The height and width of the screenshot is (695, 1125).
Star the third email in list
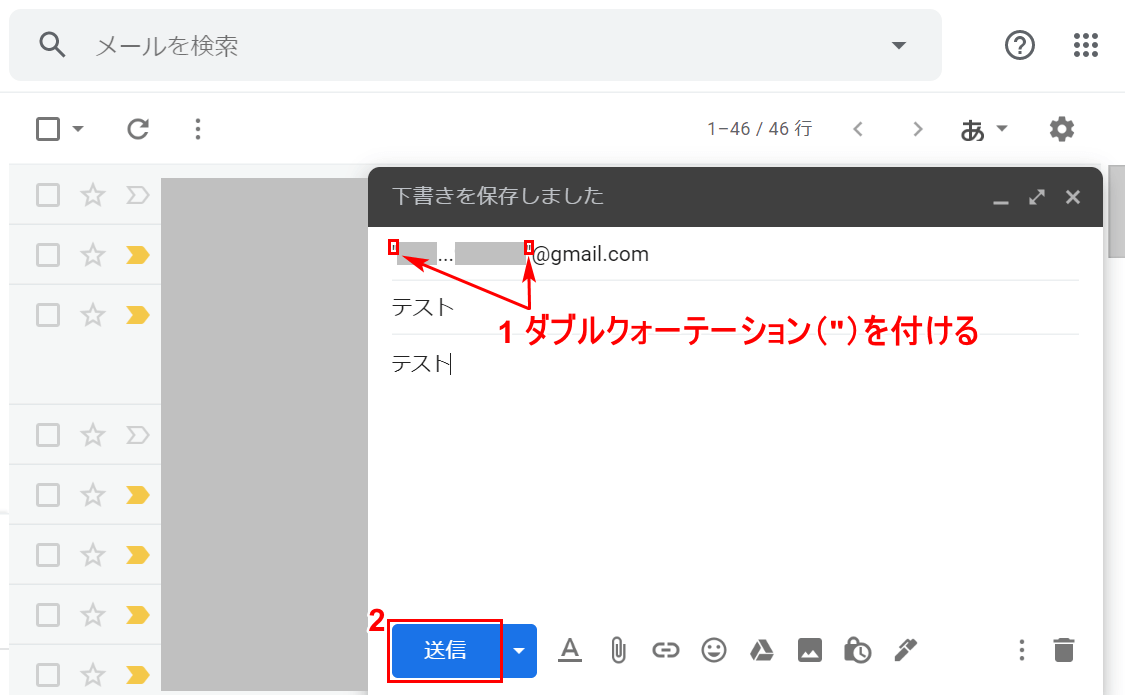point(93,315)
